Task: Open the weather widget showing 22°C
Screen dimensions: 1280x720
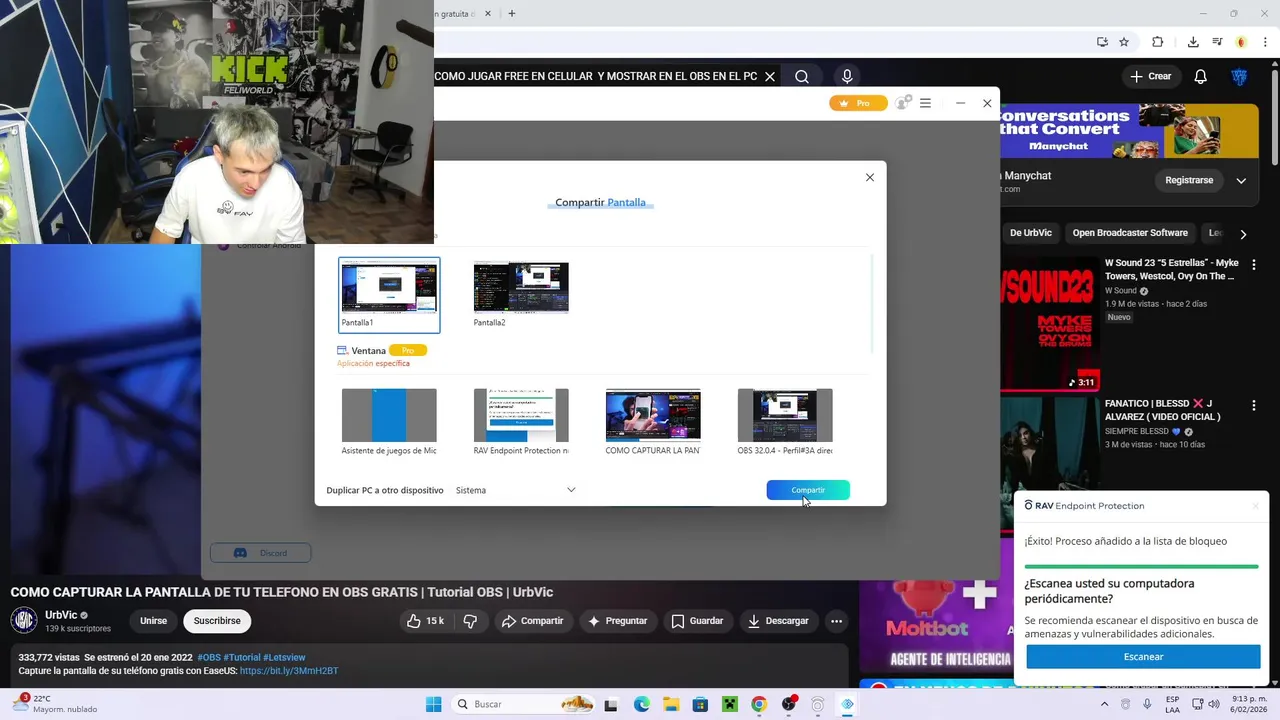Action: 55,704
